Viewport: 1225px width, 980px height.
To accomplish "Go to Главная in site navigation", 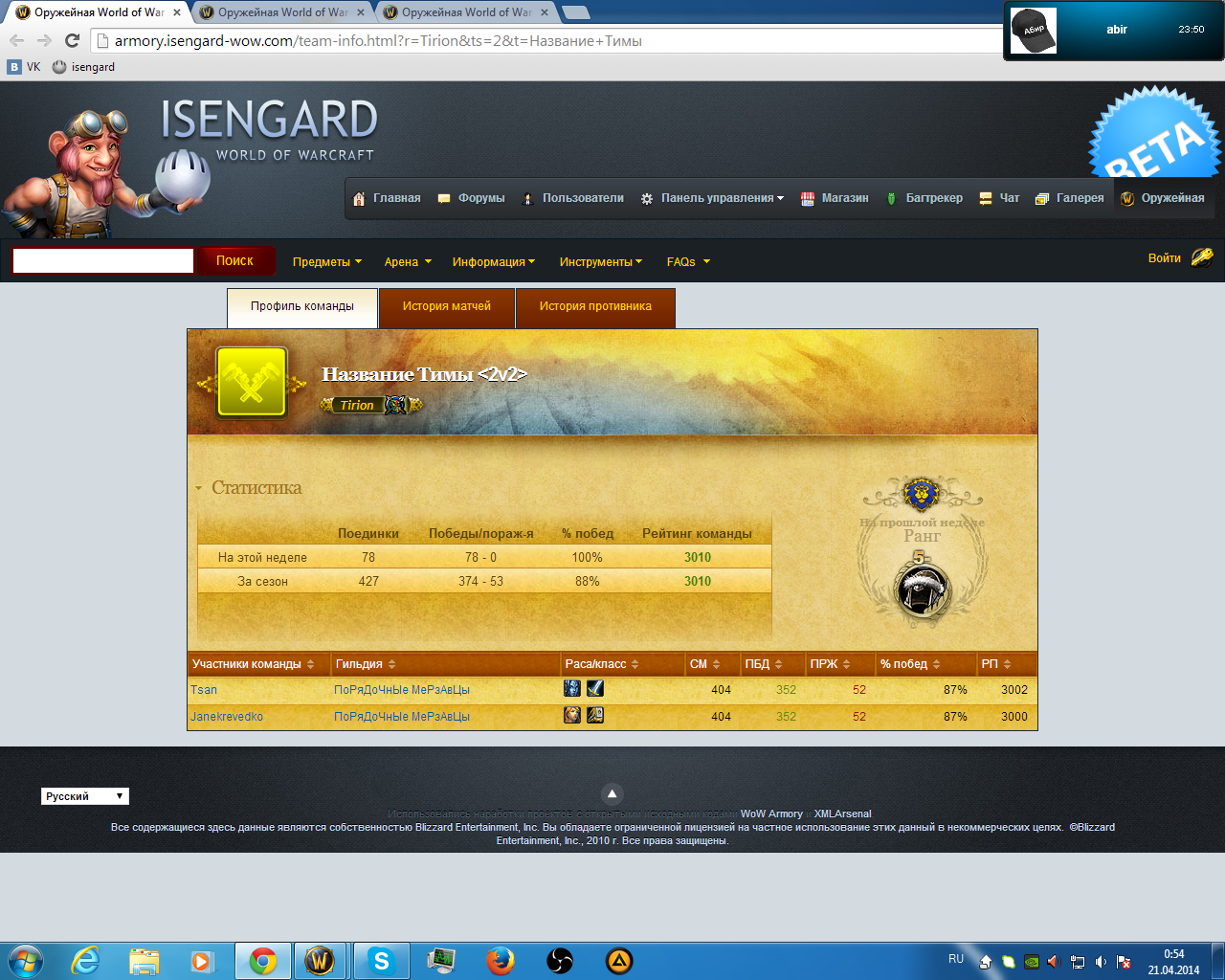I will tap(387, 198).
